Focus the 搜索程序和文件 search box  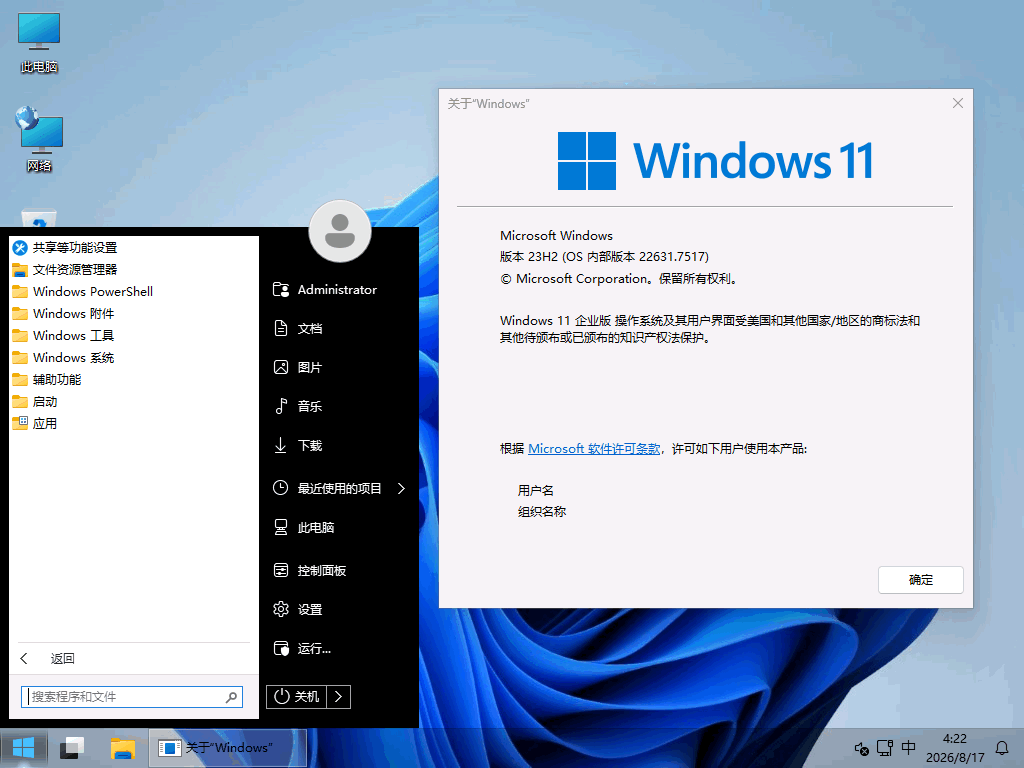pyautogui.click(x=132, y=697)
